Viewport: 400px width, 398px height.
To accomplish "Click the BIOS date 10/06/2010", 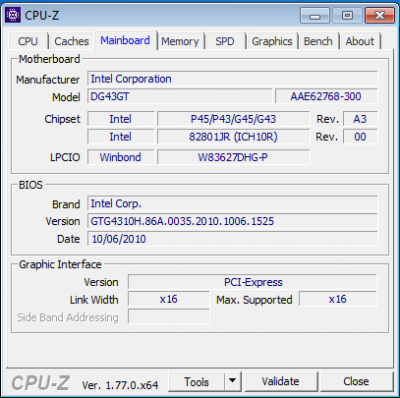I will point(233,239).
